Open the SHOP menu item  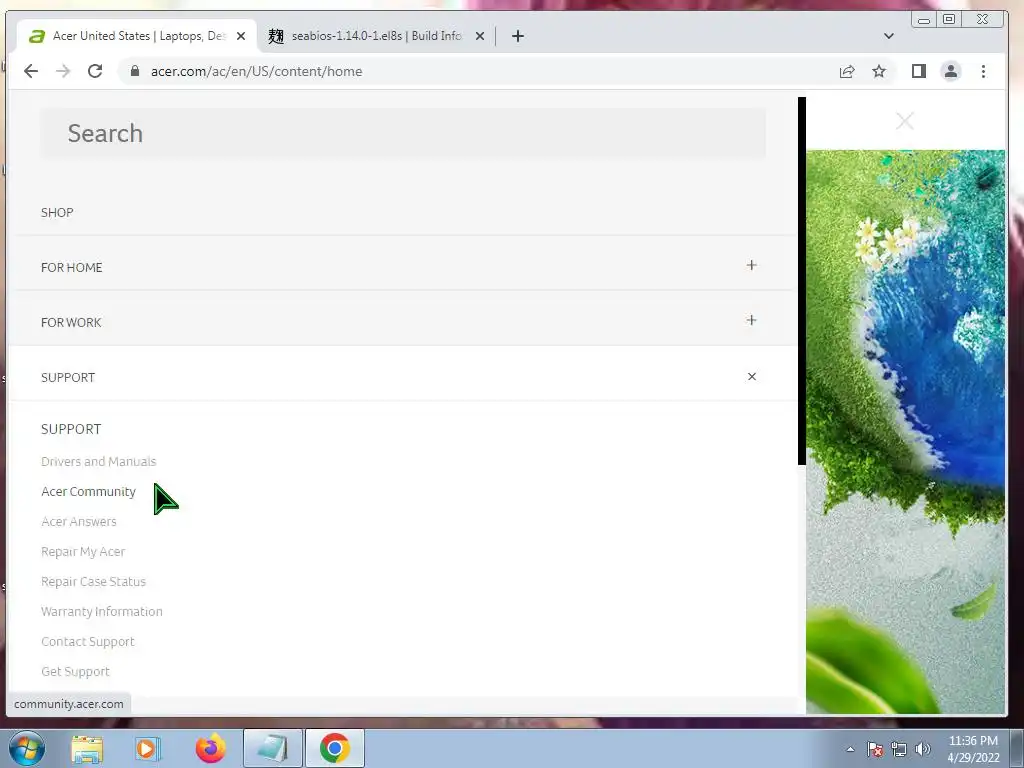tap(57, 212)
